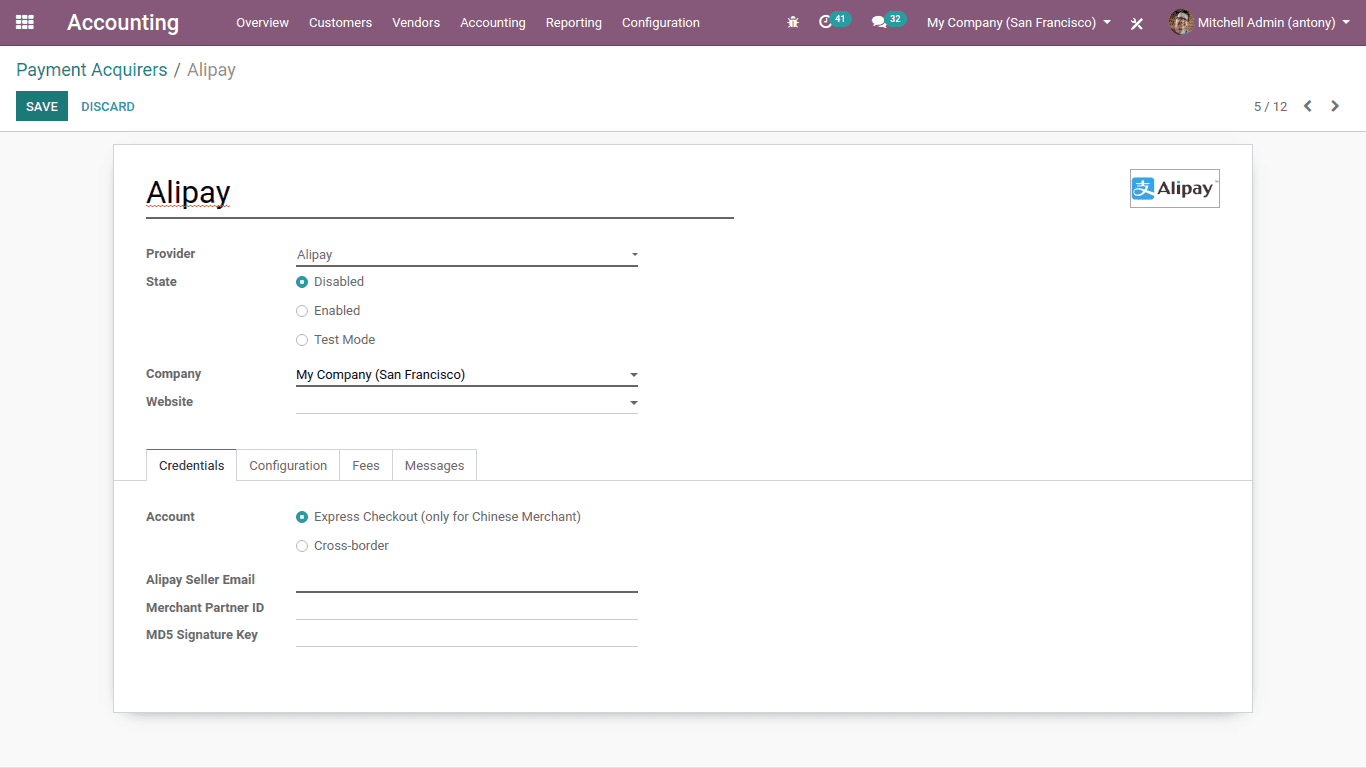Click the Accounting app title
Image resolution: width=1366 pixels, height=768 pixels.
(x=123, y=22)
